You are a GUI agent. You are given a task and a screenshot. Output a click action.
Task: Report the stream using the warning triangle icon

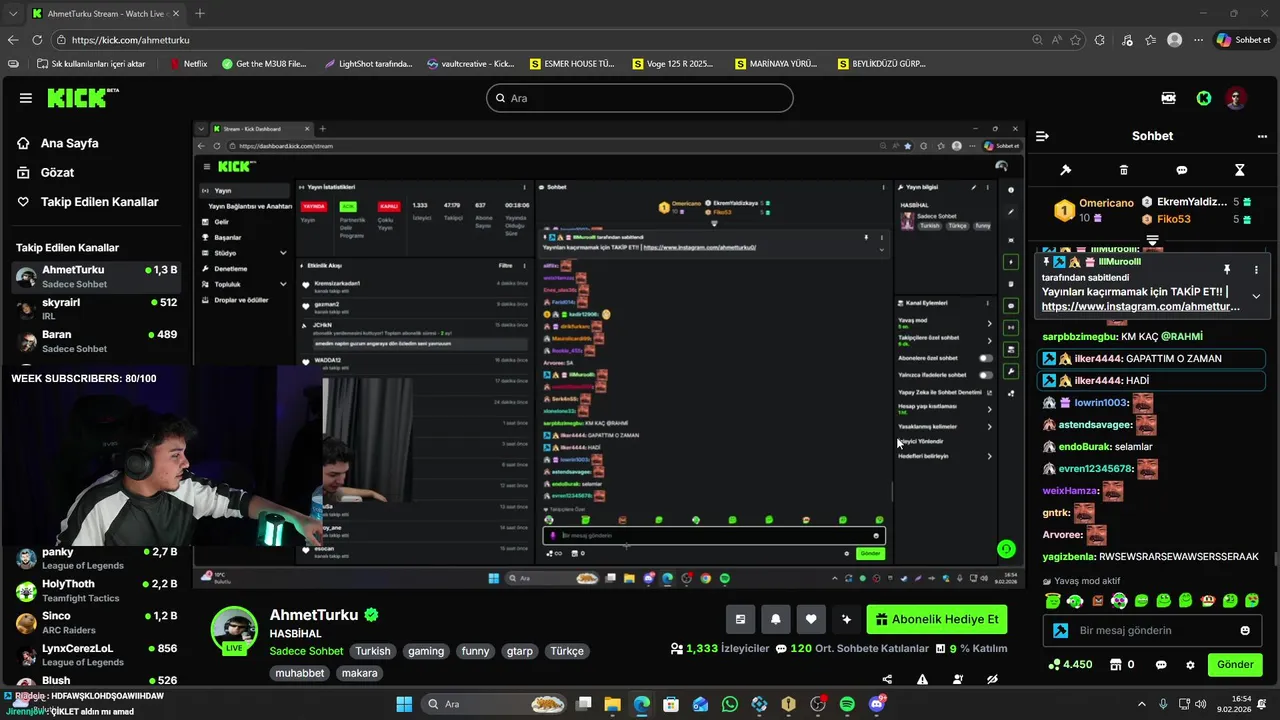pyautogui.click(x=922, y=679)
